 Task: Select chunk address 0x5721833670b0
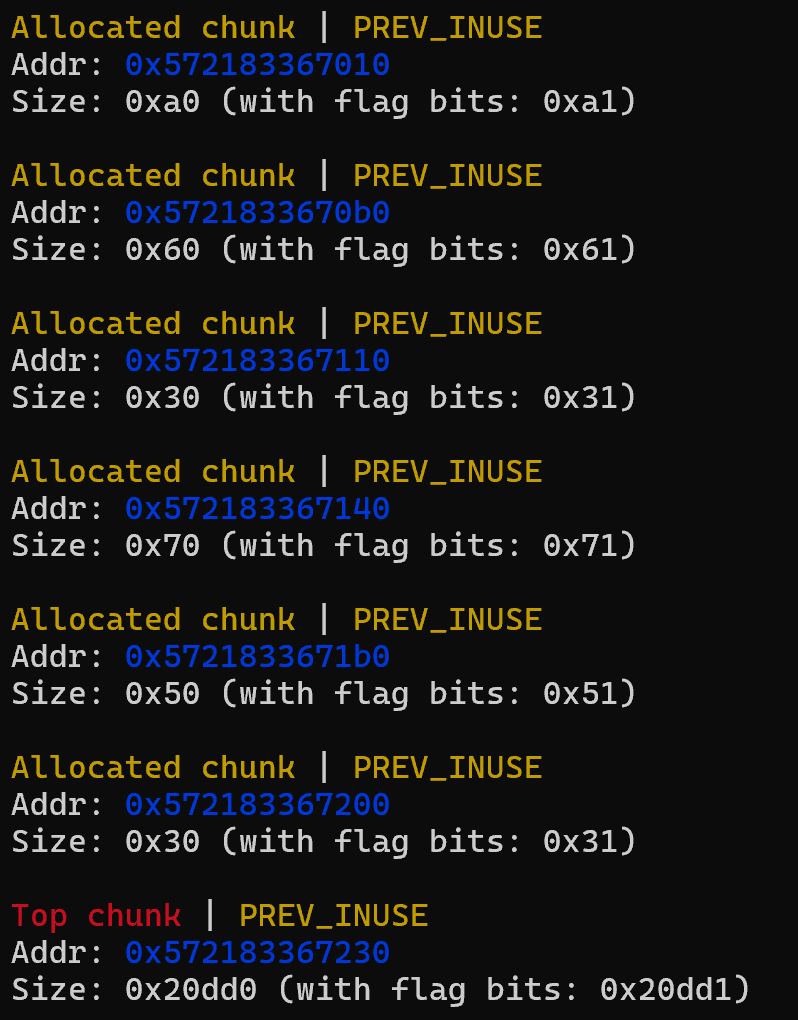(257, 213)
